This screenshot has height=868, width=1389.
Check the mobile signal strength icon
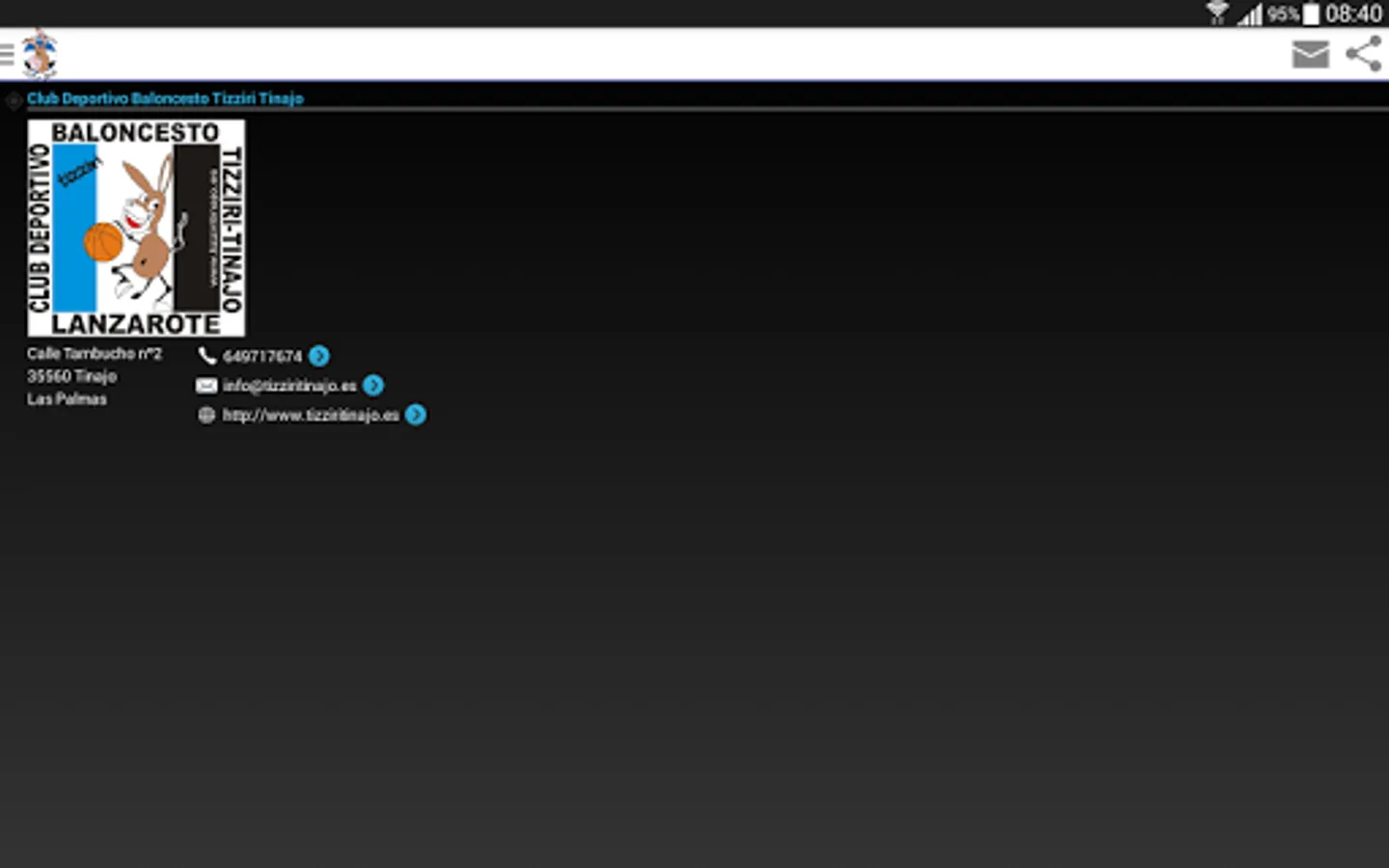[x=1250, y=14]
